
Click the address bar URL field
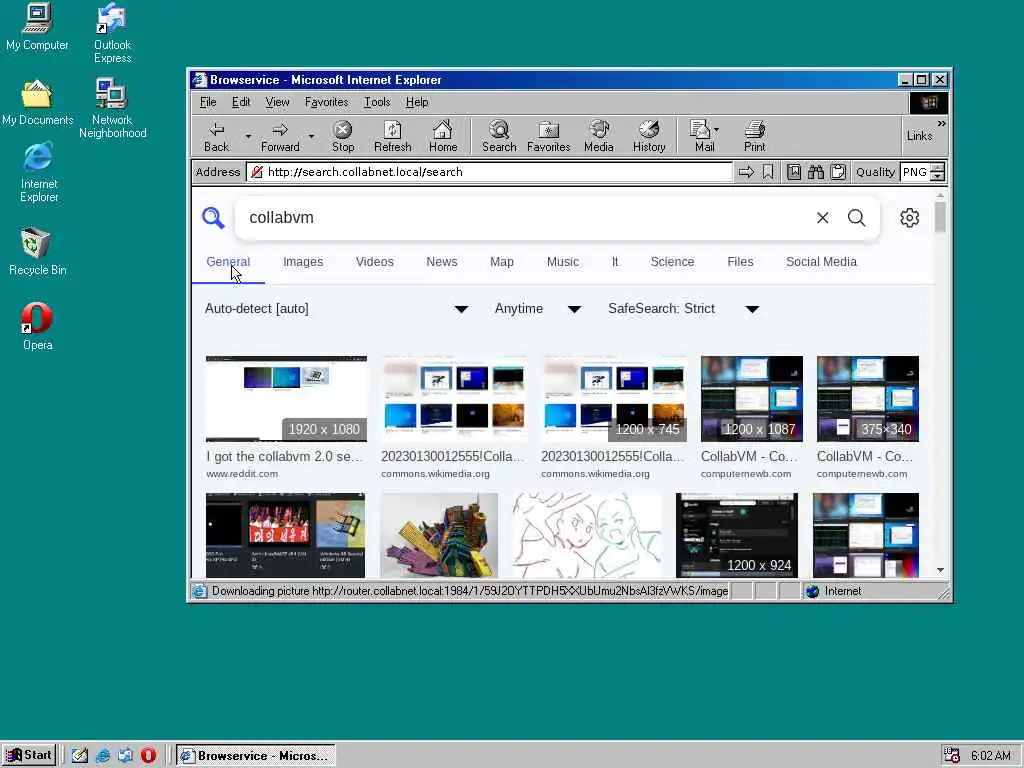pos(491,172)
